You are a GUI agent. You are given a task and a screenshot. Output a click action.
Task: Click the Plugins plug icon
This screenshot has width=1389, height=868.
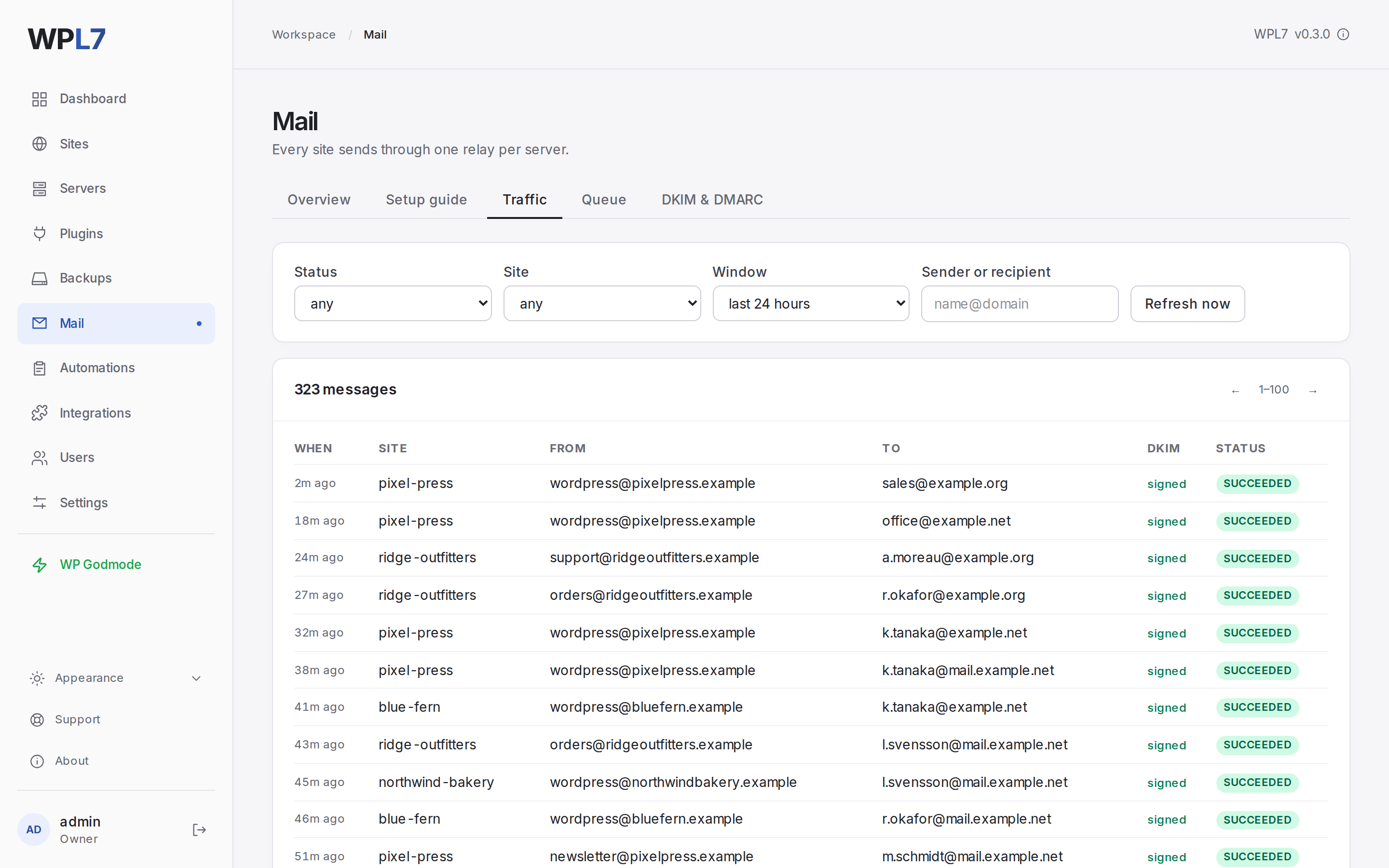pyautogui.click(x=39, y=234)
